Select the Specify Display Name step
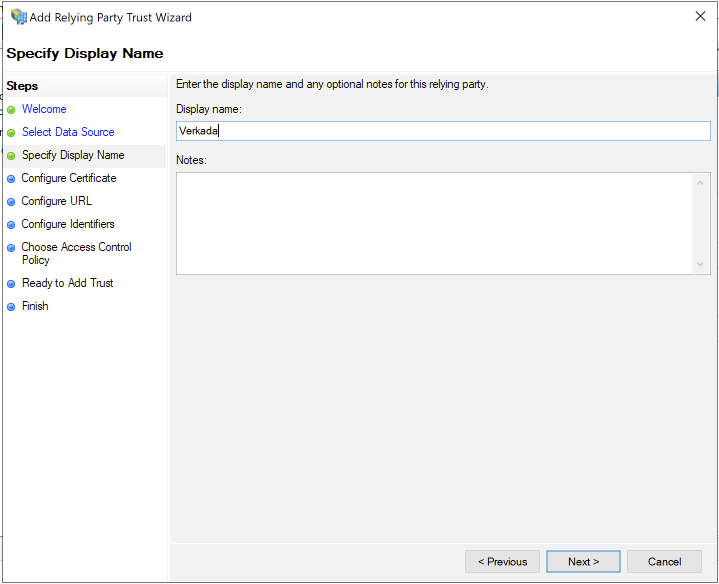Screen dimensions: 719x584 73,155
